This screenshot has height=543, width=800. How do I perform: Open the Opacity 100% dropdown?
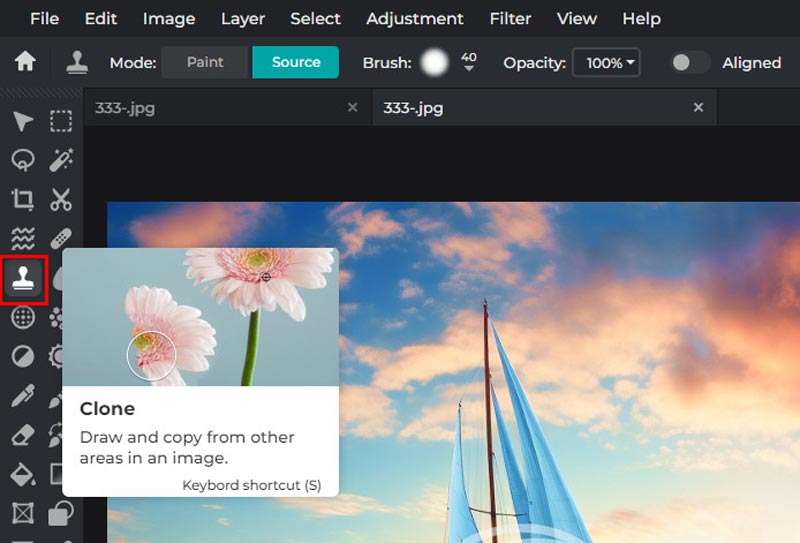point(606,63)
